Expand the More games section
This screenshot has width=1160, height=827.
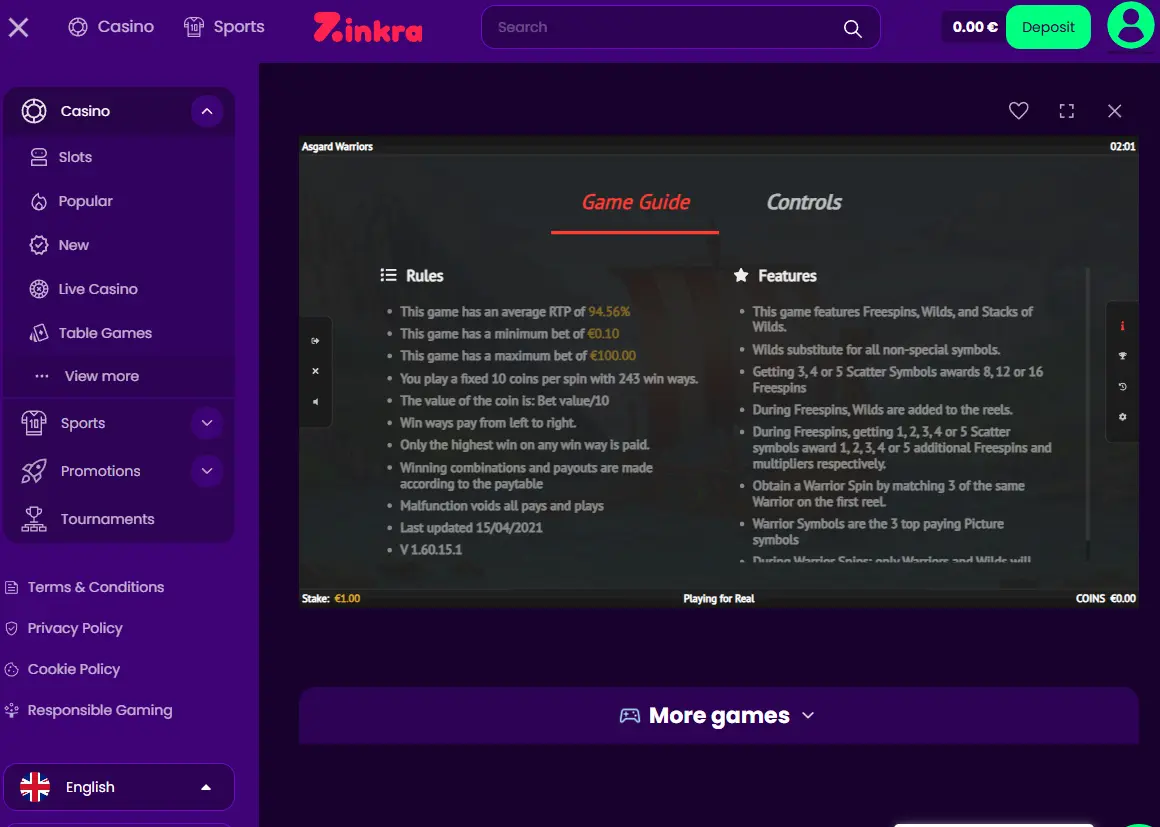tap(718, 715)
